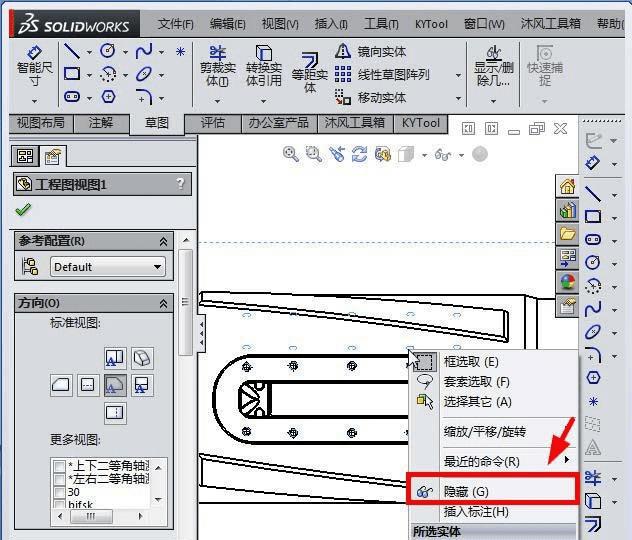The image size is (632, 540).
Task: Collapse the 参考配置(R) section
Action: click(163, 241)
